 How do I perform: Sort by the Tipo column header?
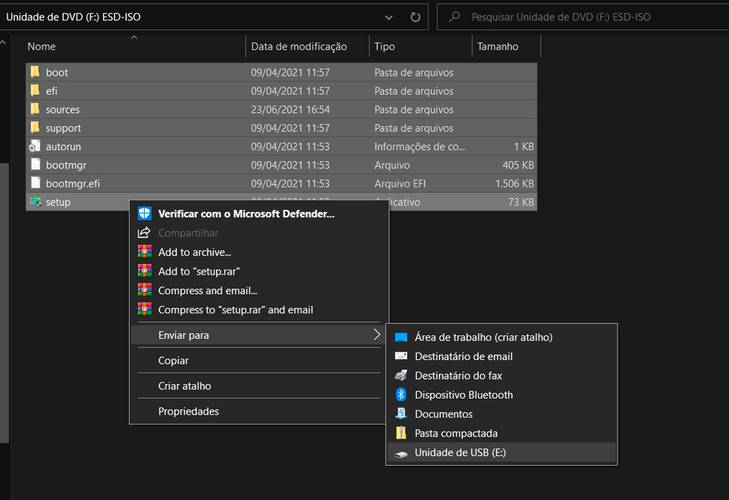click(421, 46)
